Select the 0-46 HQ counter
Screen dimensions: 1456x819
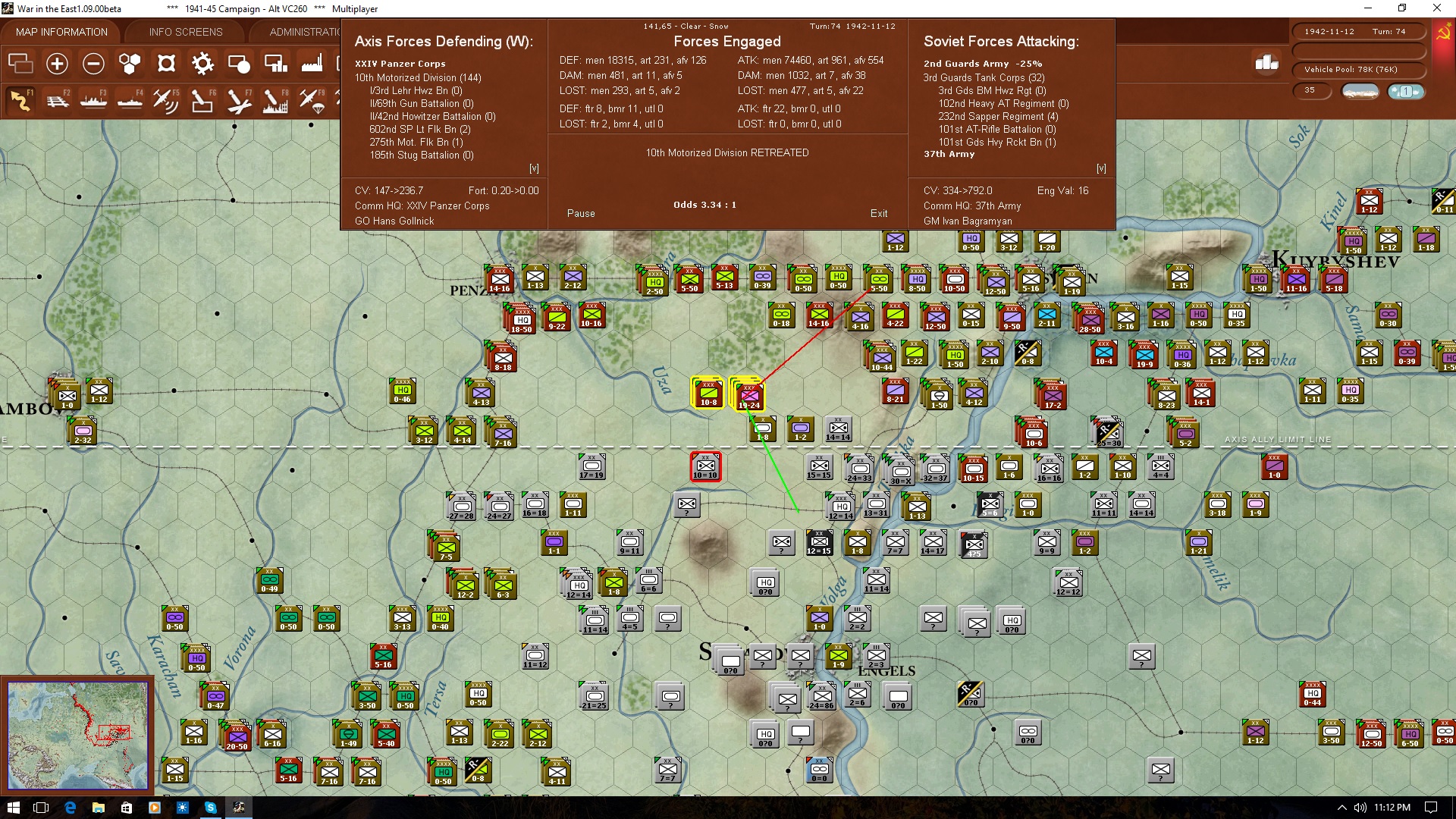[402, 391]
